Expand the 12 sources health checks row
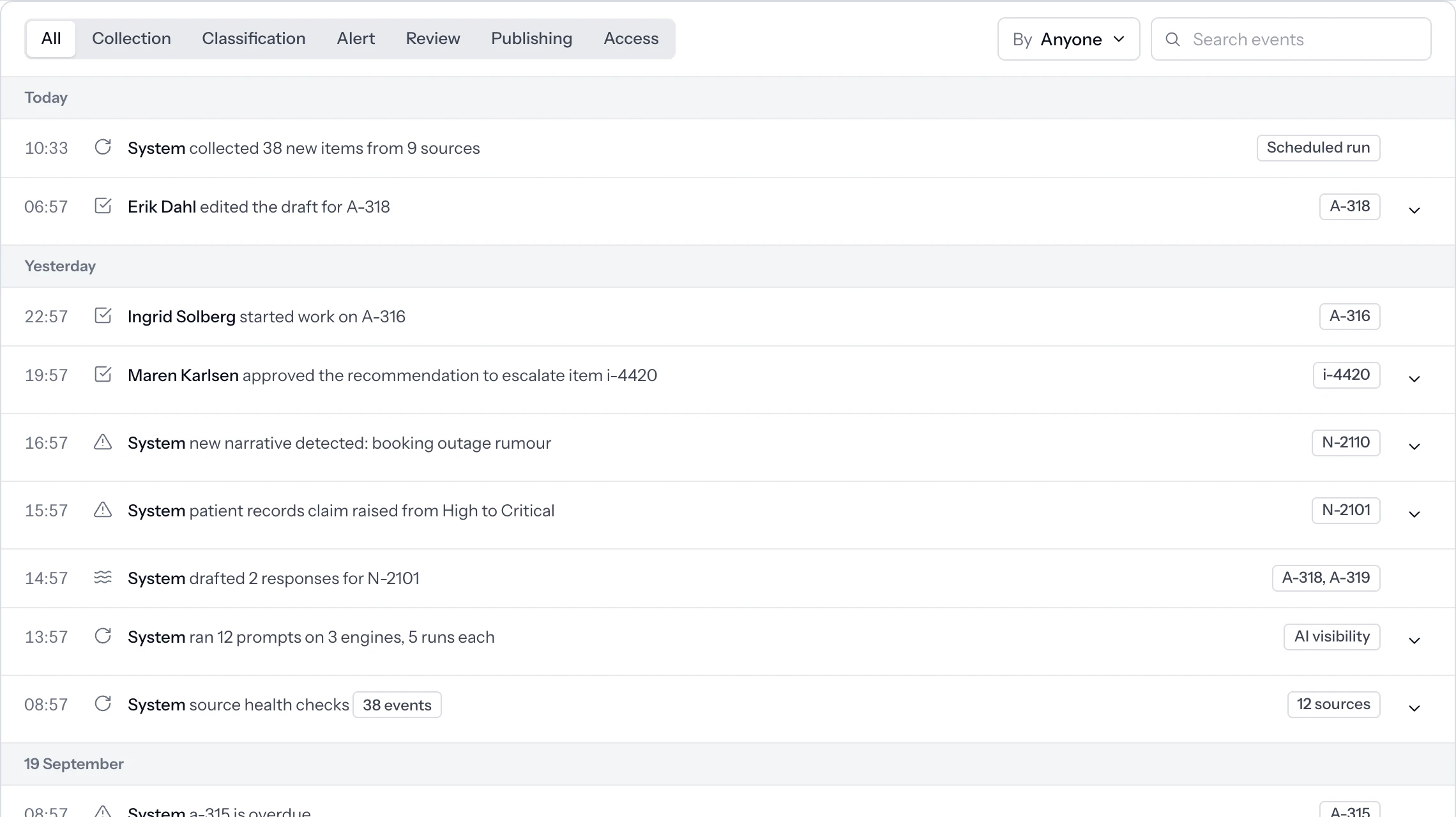Image resolution: width=1456 pixels, height=817 pixels. [x=1414, y=708]
